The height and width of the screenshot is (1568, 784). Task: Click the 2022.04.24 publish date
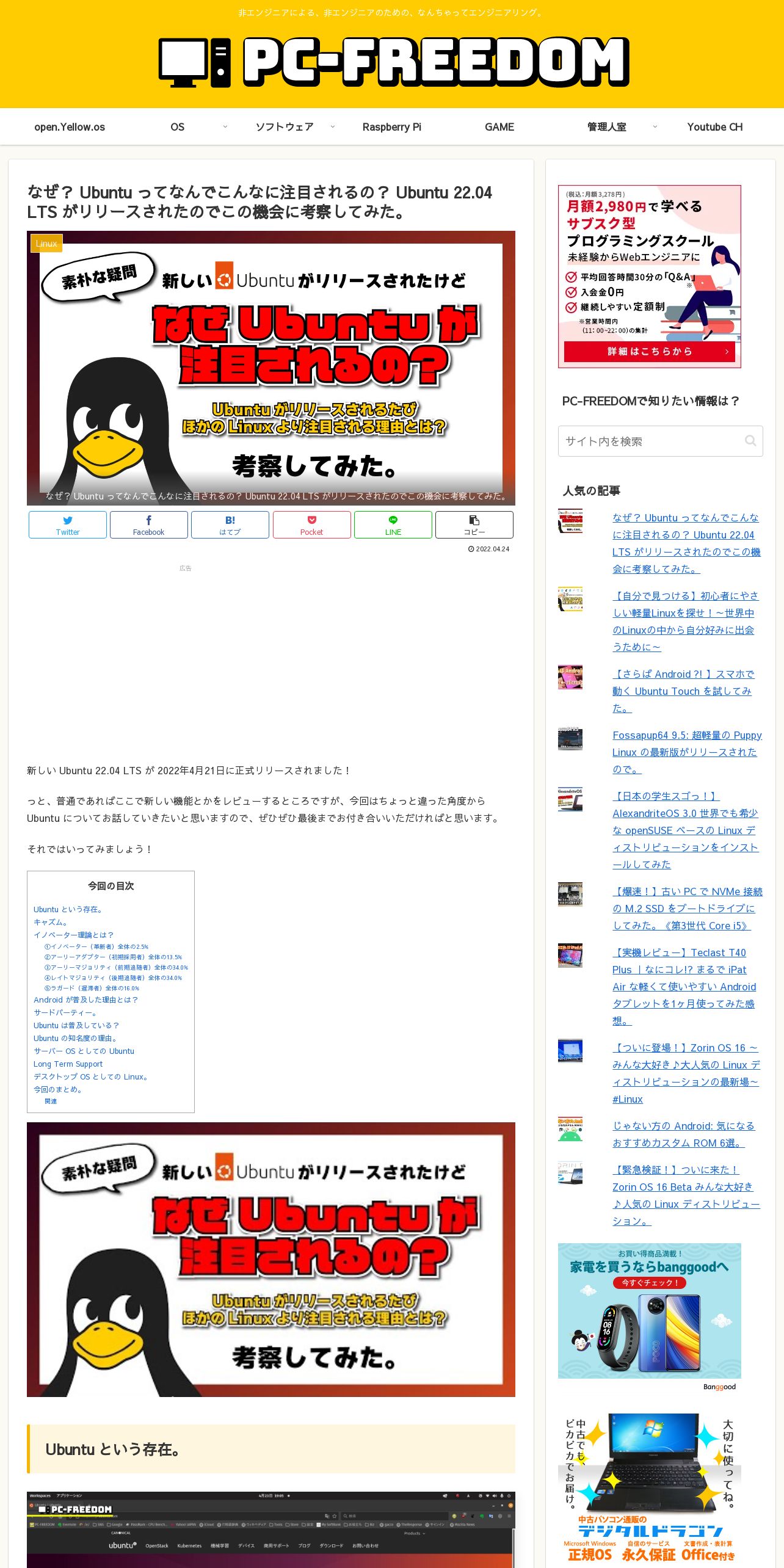pyautogui.click(x=488, y=549)
